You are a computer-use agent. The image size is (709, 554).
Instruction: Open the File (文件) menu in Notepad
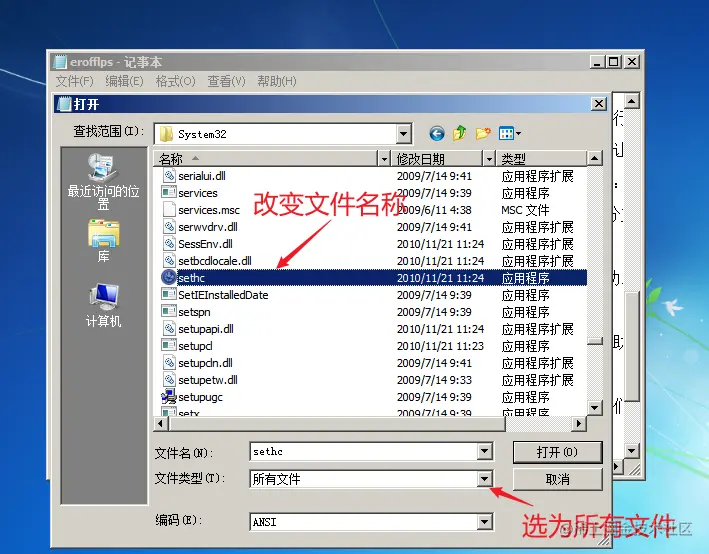pyautogui.click(x=75, y=81)
